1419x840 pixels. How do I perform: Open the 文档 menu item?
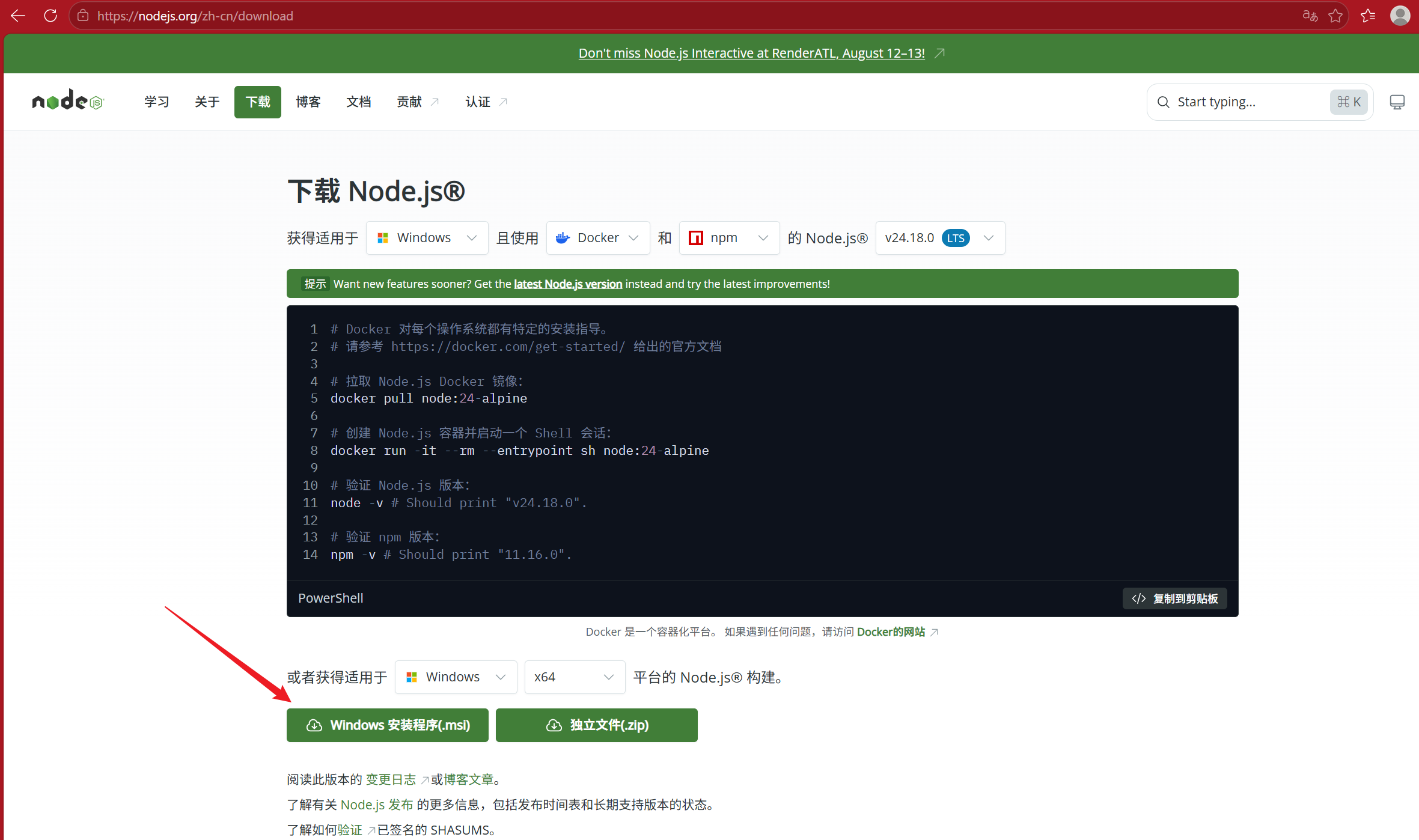click(x=359, y=102)
